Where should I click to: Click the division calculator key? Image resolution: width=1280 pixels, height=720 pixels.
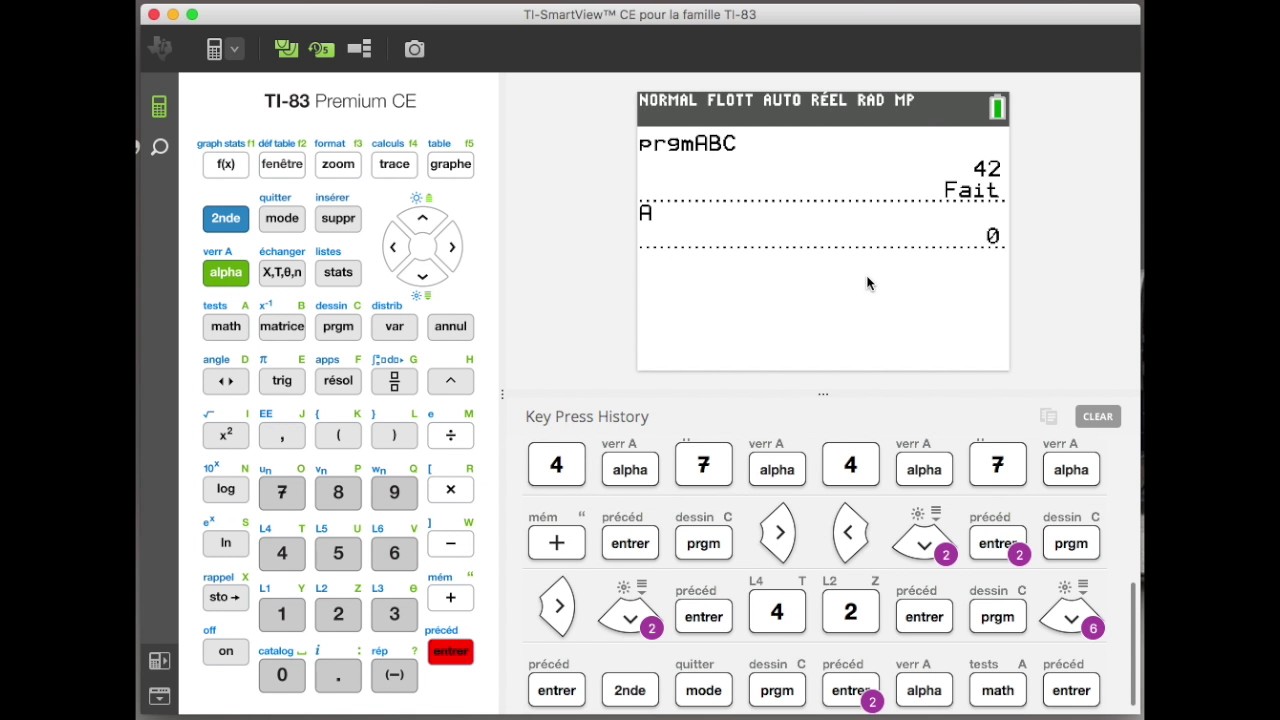450,435
